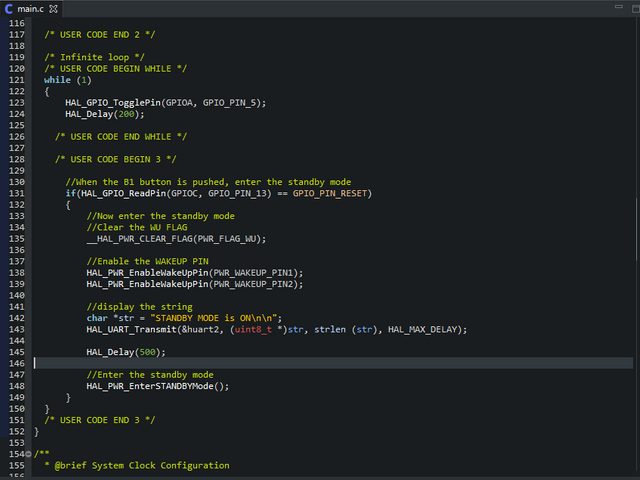Click the C file icon on the tab
Viewport: 640px width, 480px height.
(9, 9)
